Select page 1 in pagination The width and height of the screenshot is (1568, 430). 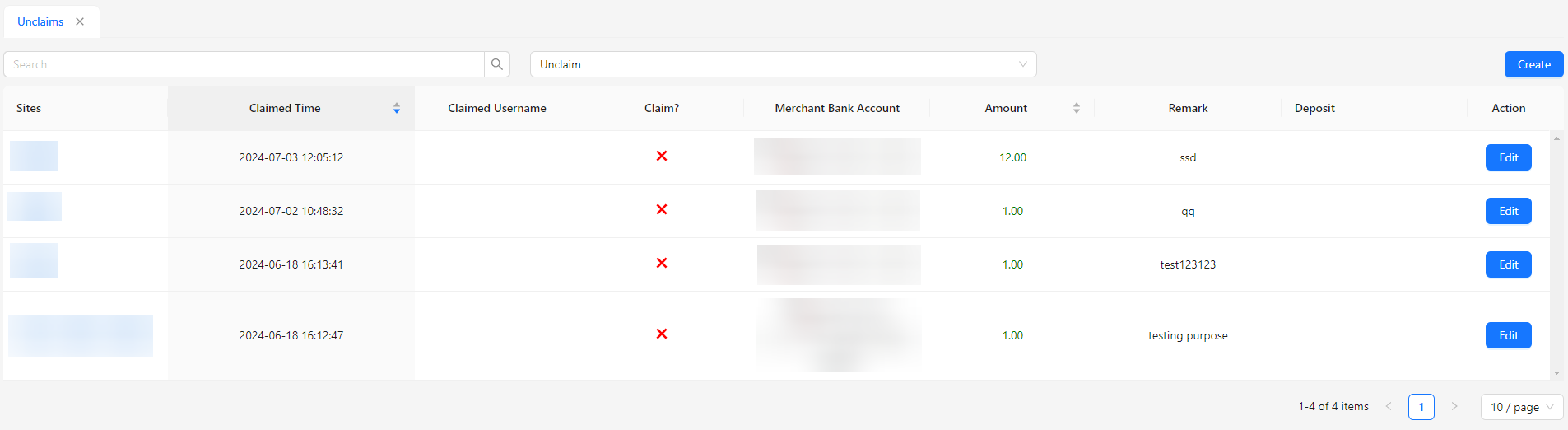coord(1421,407)
